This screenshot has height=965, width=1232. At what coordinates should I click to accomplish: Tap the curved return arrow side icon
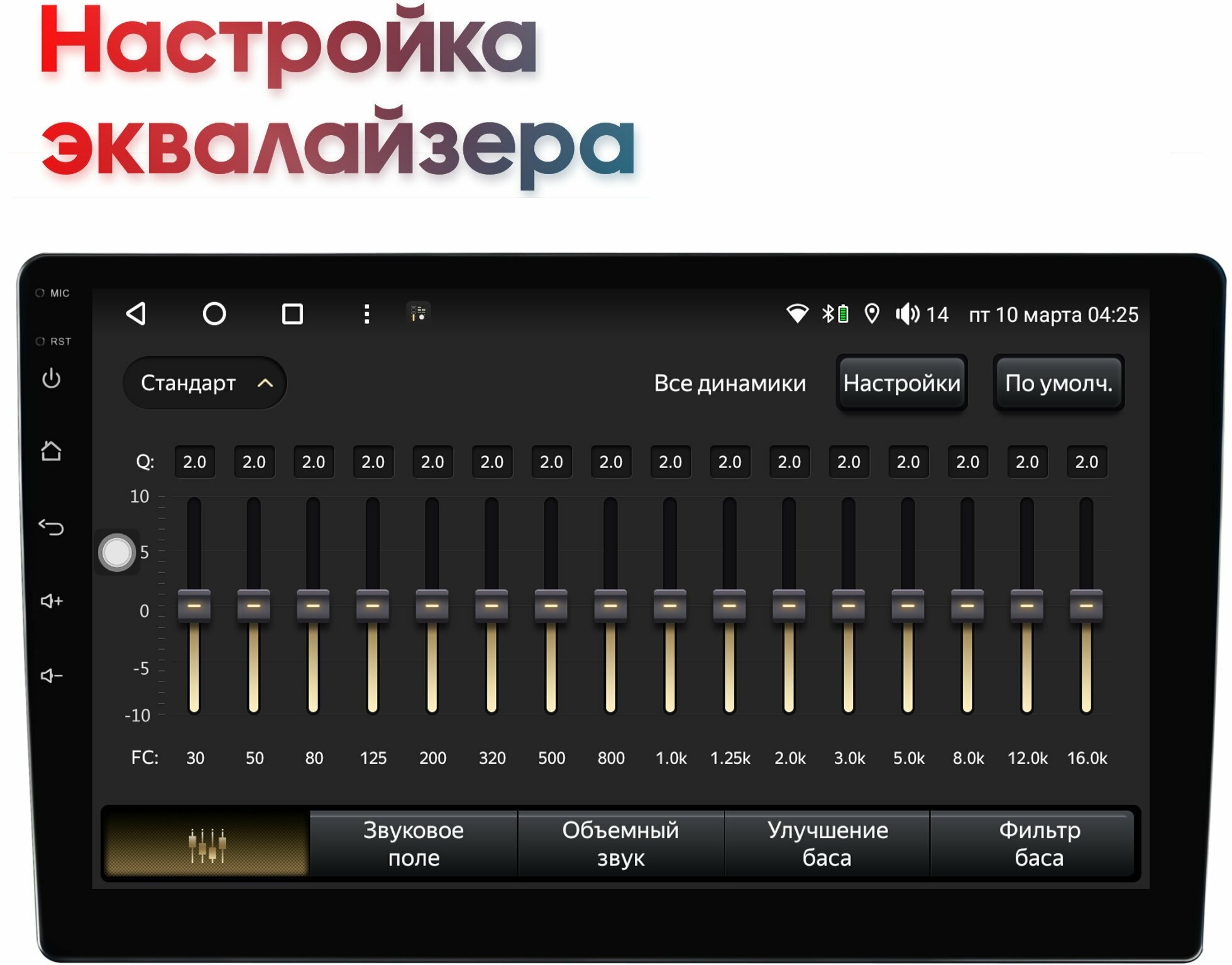click(51, 527)
